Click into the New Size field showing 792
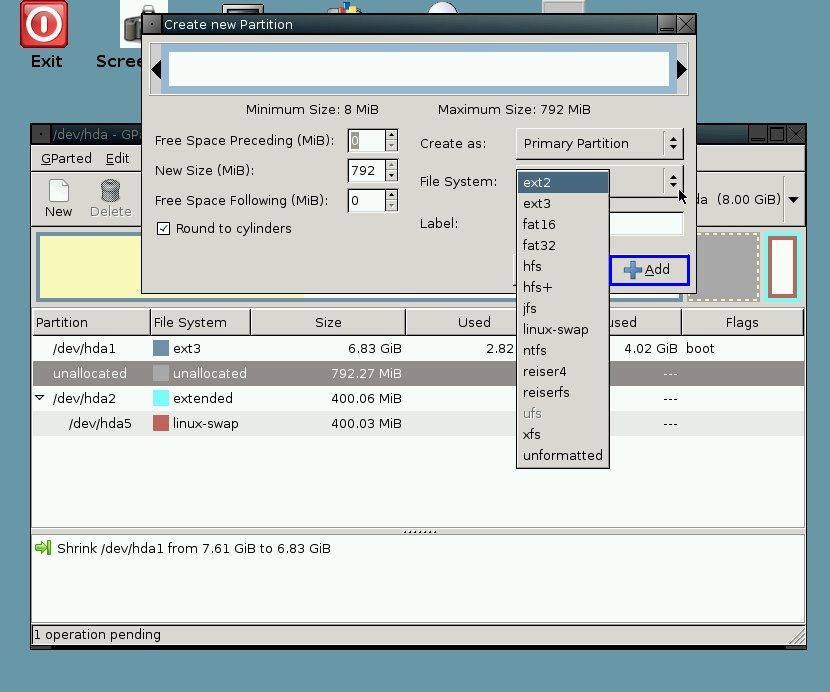Viewport: 830px width, 692px height. coord(366,170)
